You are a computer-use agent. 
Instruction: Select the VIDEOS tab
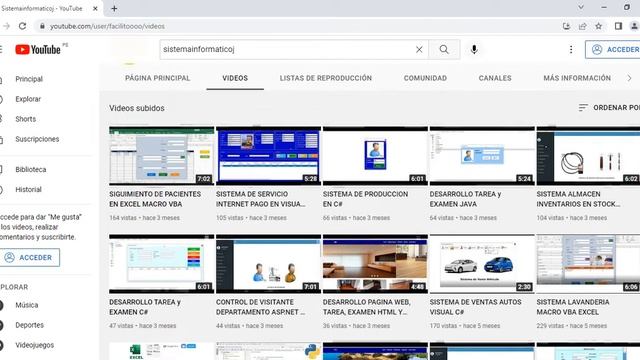235,78
